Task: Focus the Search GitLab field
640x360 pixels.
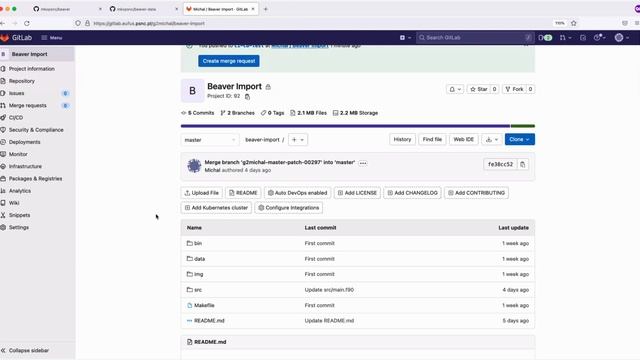Action: pos(475,38)
